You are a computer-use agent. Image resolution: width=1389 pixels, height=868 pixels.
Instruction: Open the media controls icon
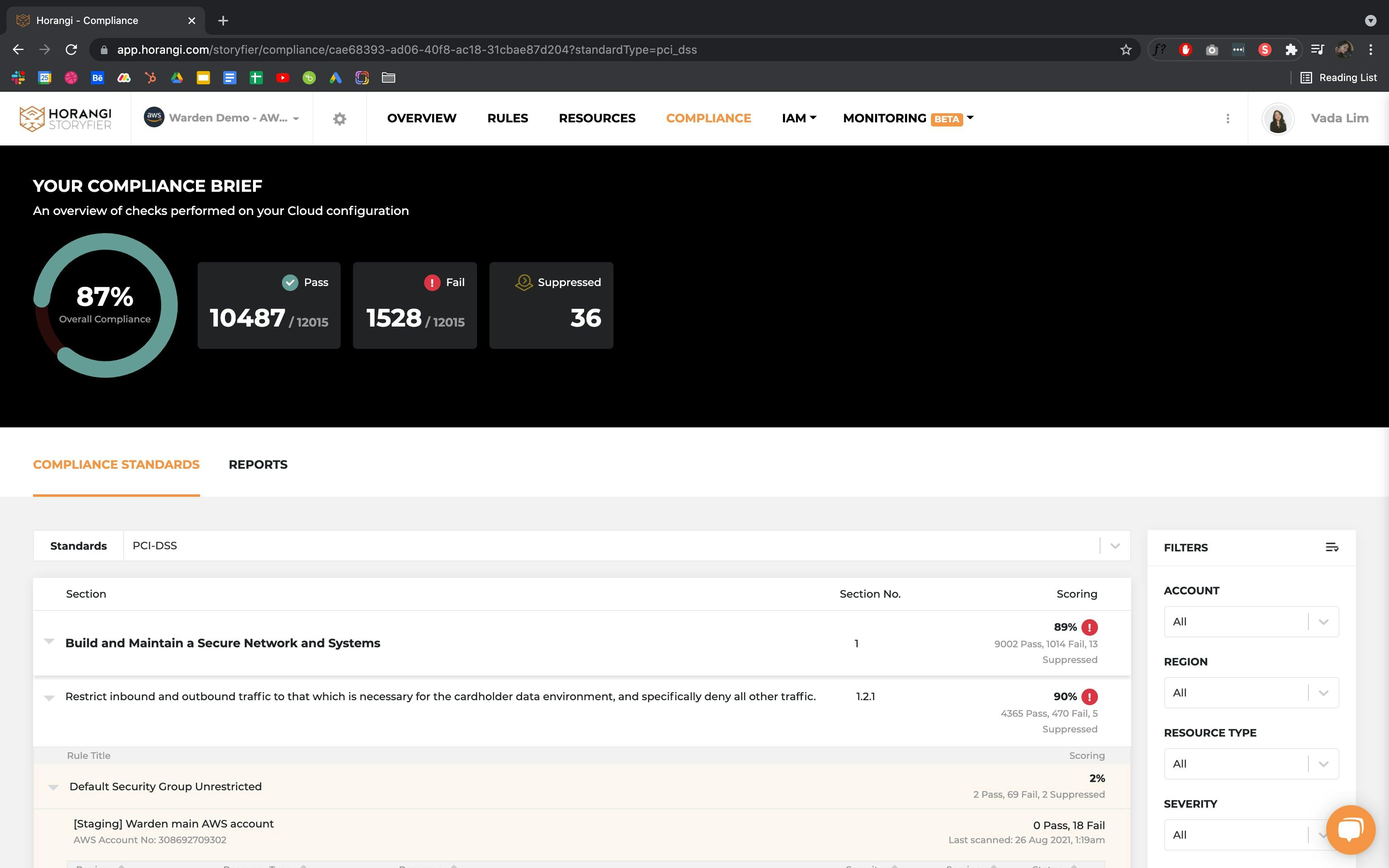pos(1317,50)
